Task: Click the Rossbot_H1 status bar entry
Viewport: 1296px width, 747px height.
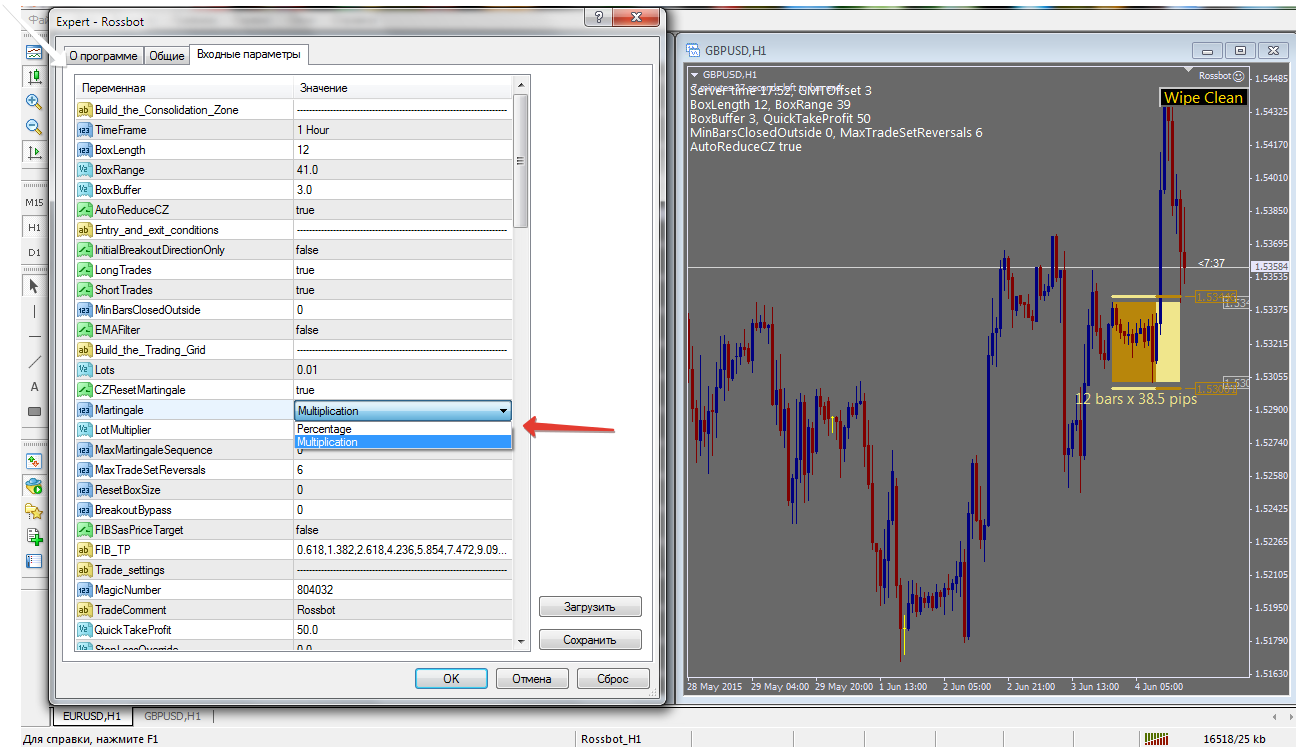Action: coord(612,739)
